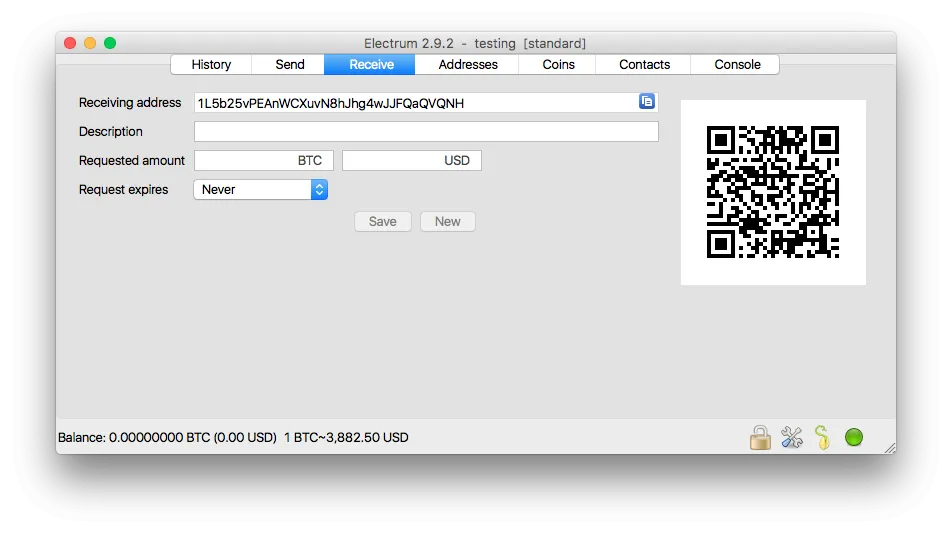Click the USD requested amount field
The height and width of the screenshot is (534, 952).
412,160
